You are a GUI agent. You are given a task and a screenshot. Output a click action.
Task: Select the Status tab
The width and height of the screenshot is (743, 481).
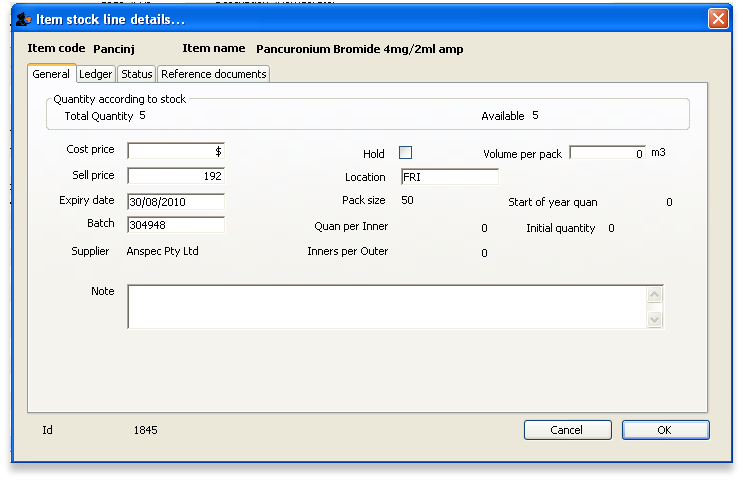click(136, 74)
